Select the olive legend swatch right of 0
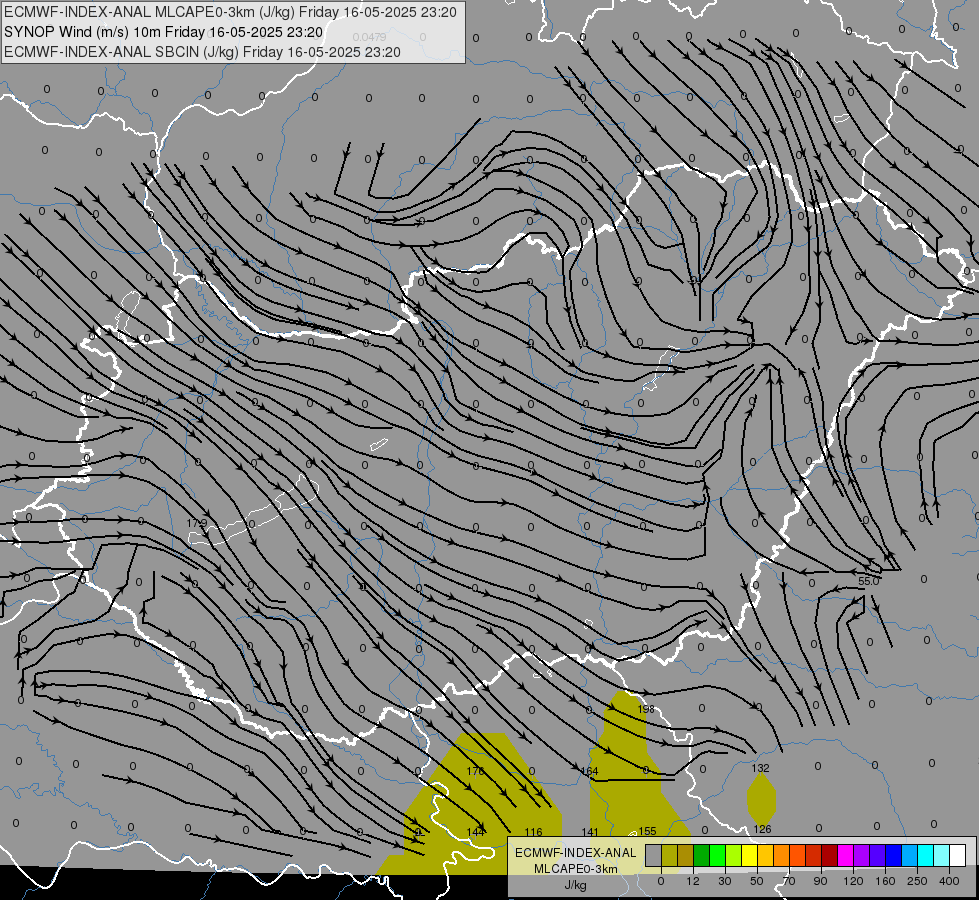The height and width of the screenshot is (900, 979). tap(669, 855)
